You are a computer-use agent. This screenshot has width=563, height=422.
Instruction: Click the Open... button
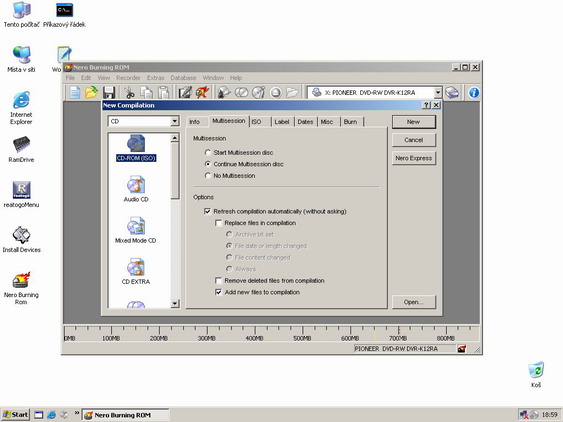click(x=414, y=302)
